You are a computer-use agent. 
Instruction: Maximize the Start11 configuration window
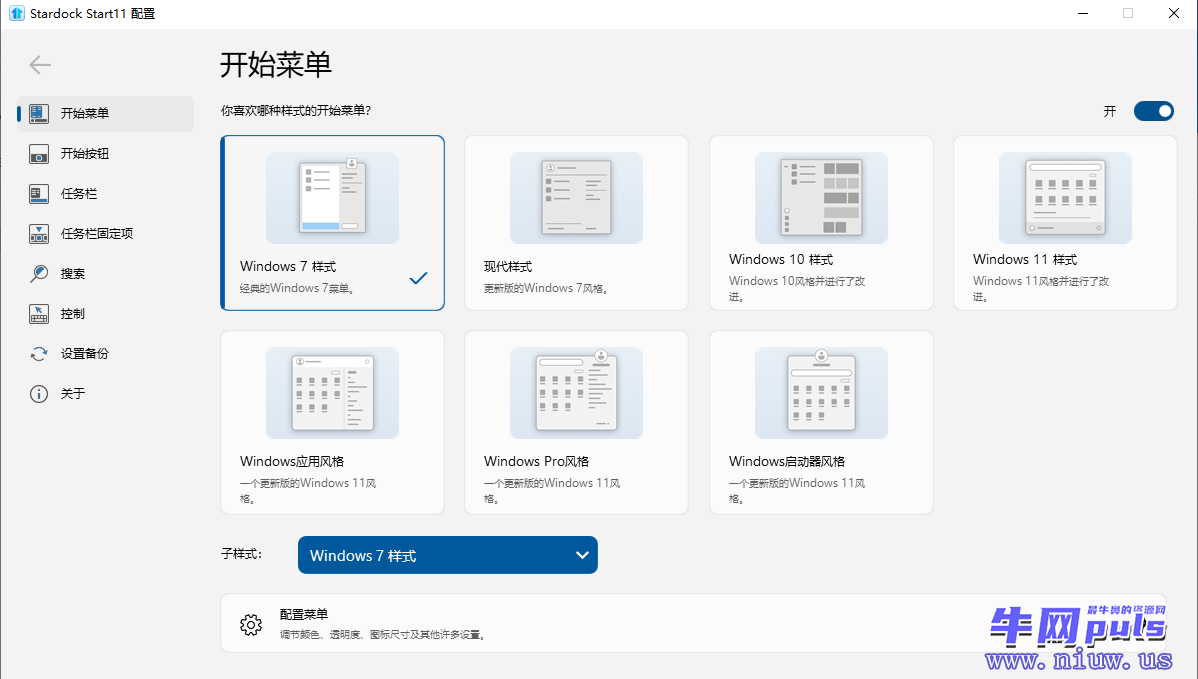[1128, 13]
